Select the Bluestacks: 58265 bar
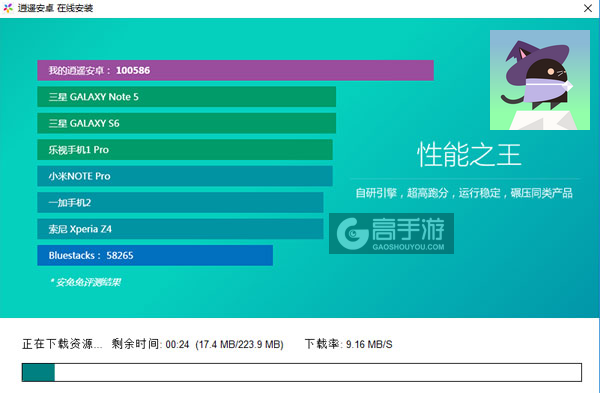Viewport: 600px width, 393px height. tap(155, 255)
